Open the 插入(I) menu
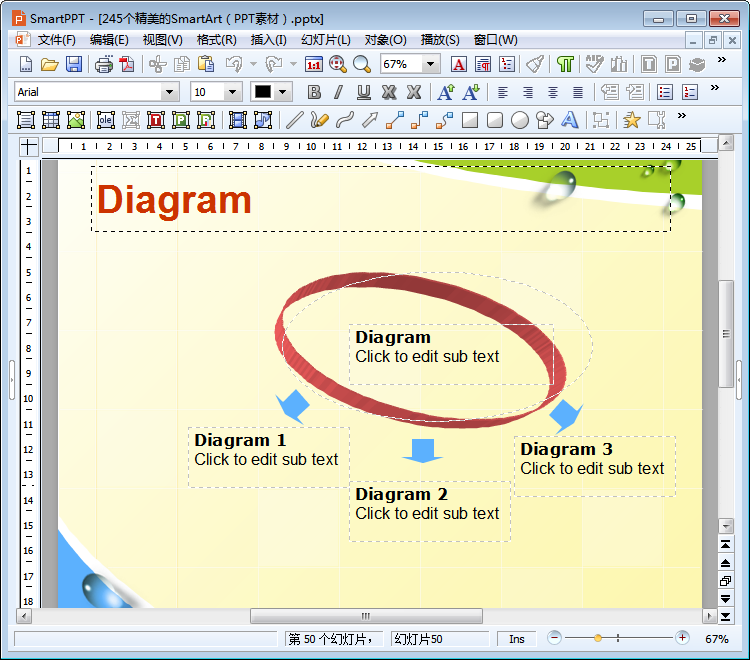The width and height of the screenshot is (750, 660). coord(268,40)
